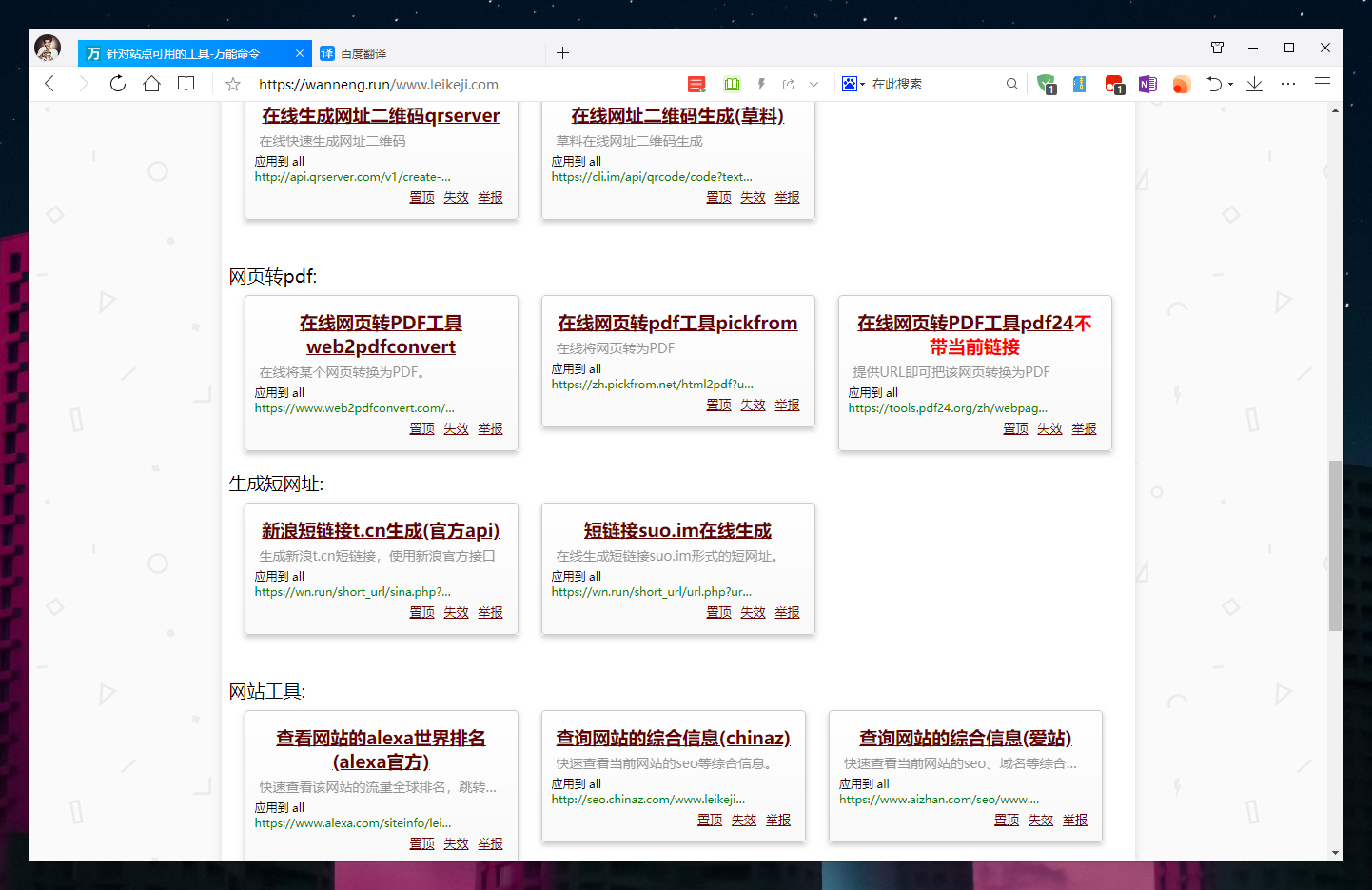Switch to the 百度翻译 tab
1372x890 pixels.
pyautogui.click(x=363, y=53)
